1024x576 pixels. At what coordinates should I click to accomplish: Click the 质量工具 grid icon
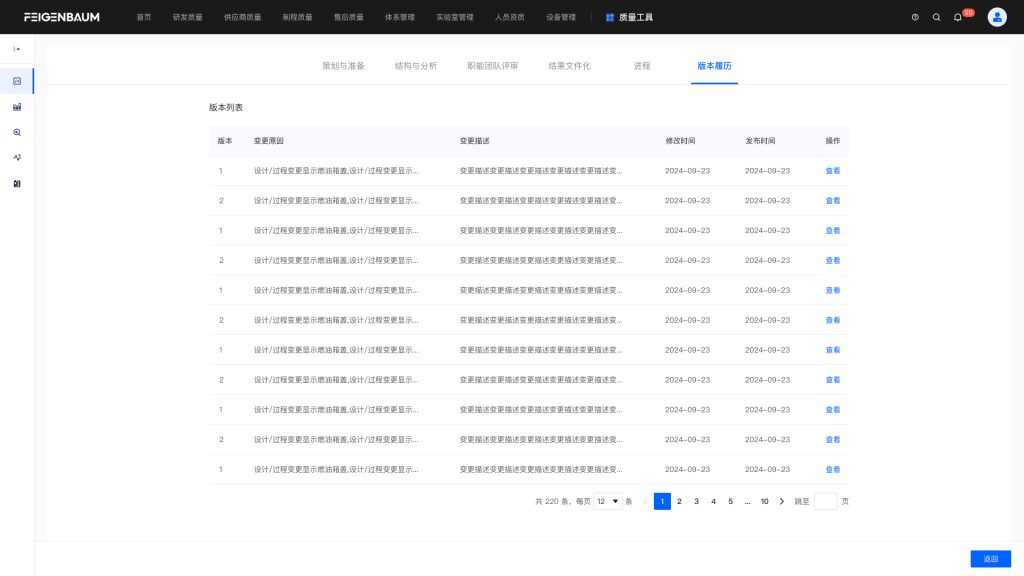(609, 17)
